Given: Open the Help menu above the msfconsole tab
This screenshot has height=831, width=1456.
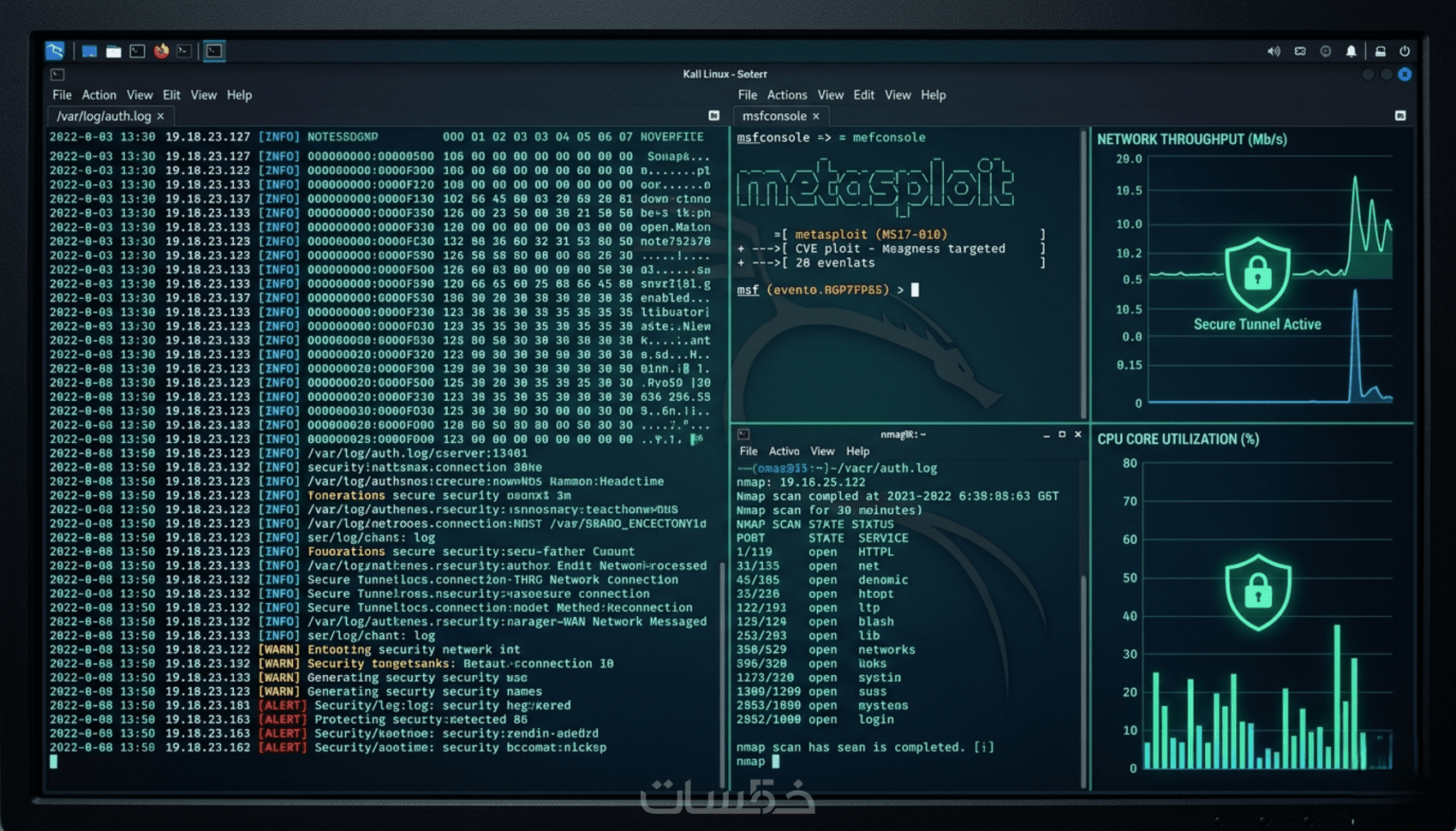Looking at the screenshot, I should [933, 95].
